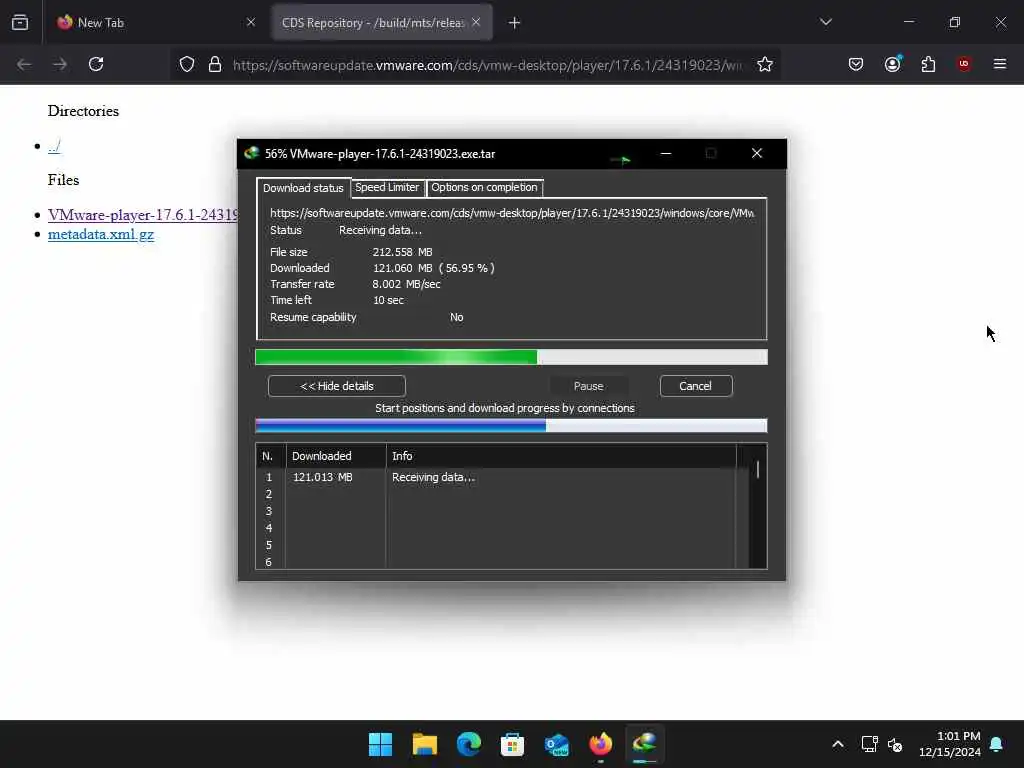Select connection row number 3
The width and height of the screenshot is (1024, 768).
pos(496,511)
